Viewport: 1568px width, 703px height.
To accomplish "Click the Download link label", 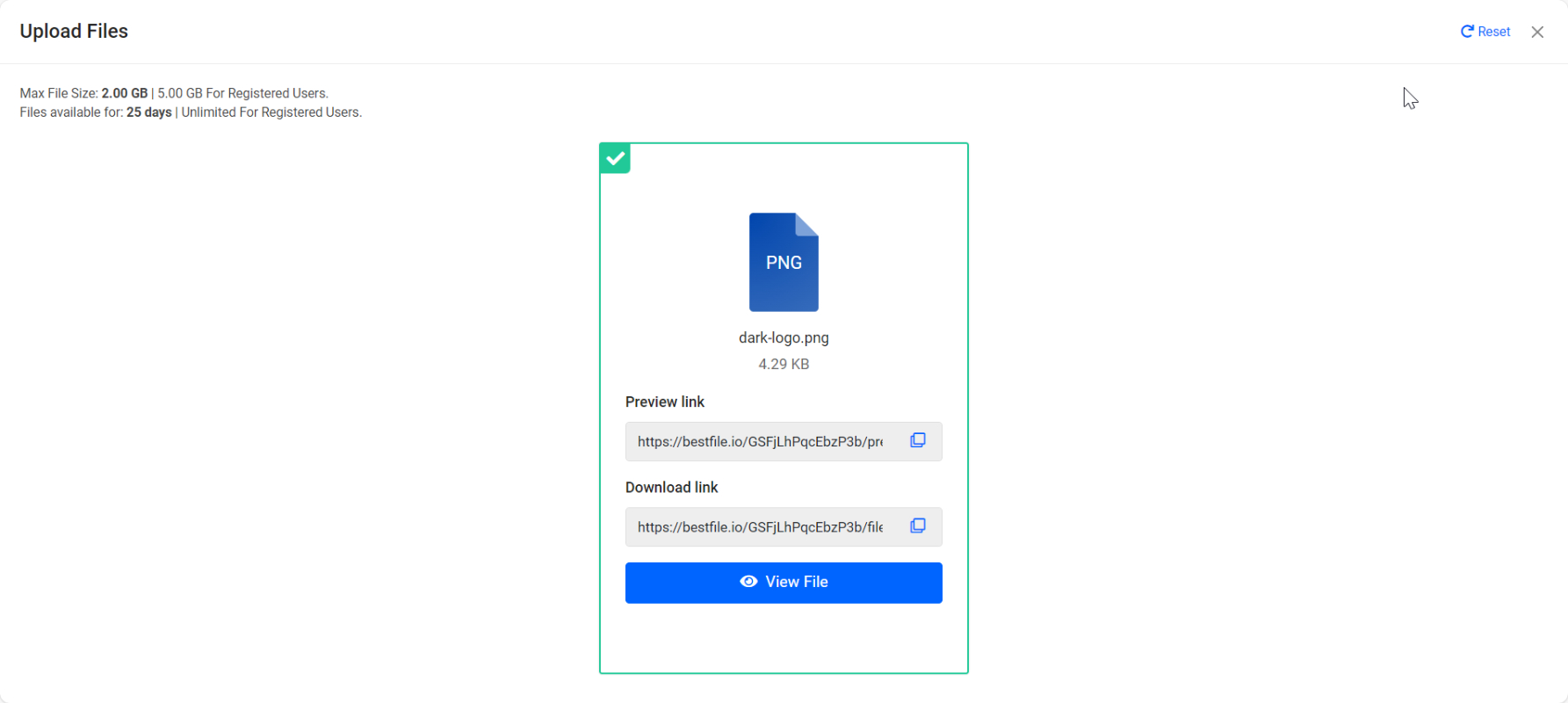I will (x=672, y=487).
